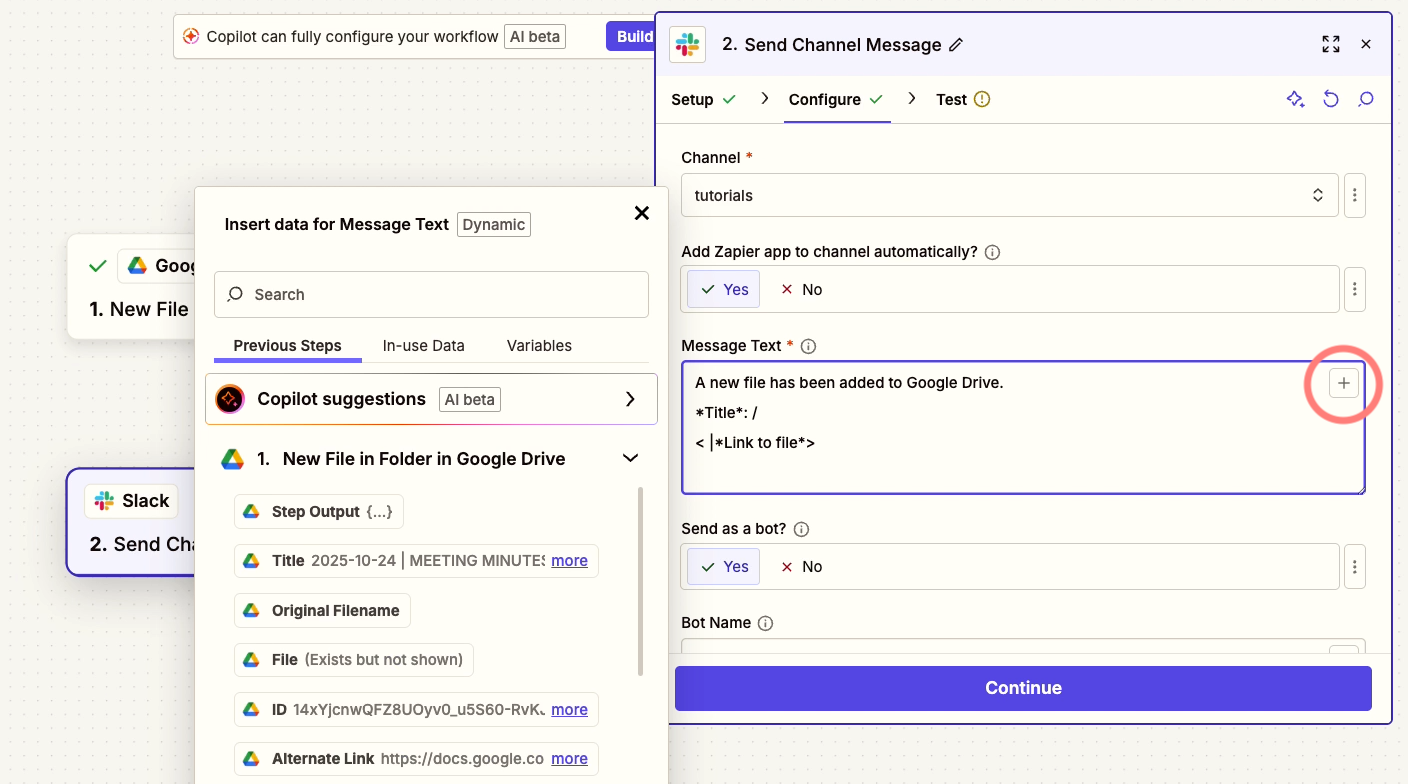Click inside the Message Text textarea
1408x784 pixels.
click(x=1023, y=428)
